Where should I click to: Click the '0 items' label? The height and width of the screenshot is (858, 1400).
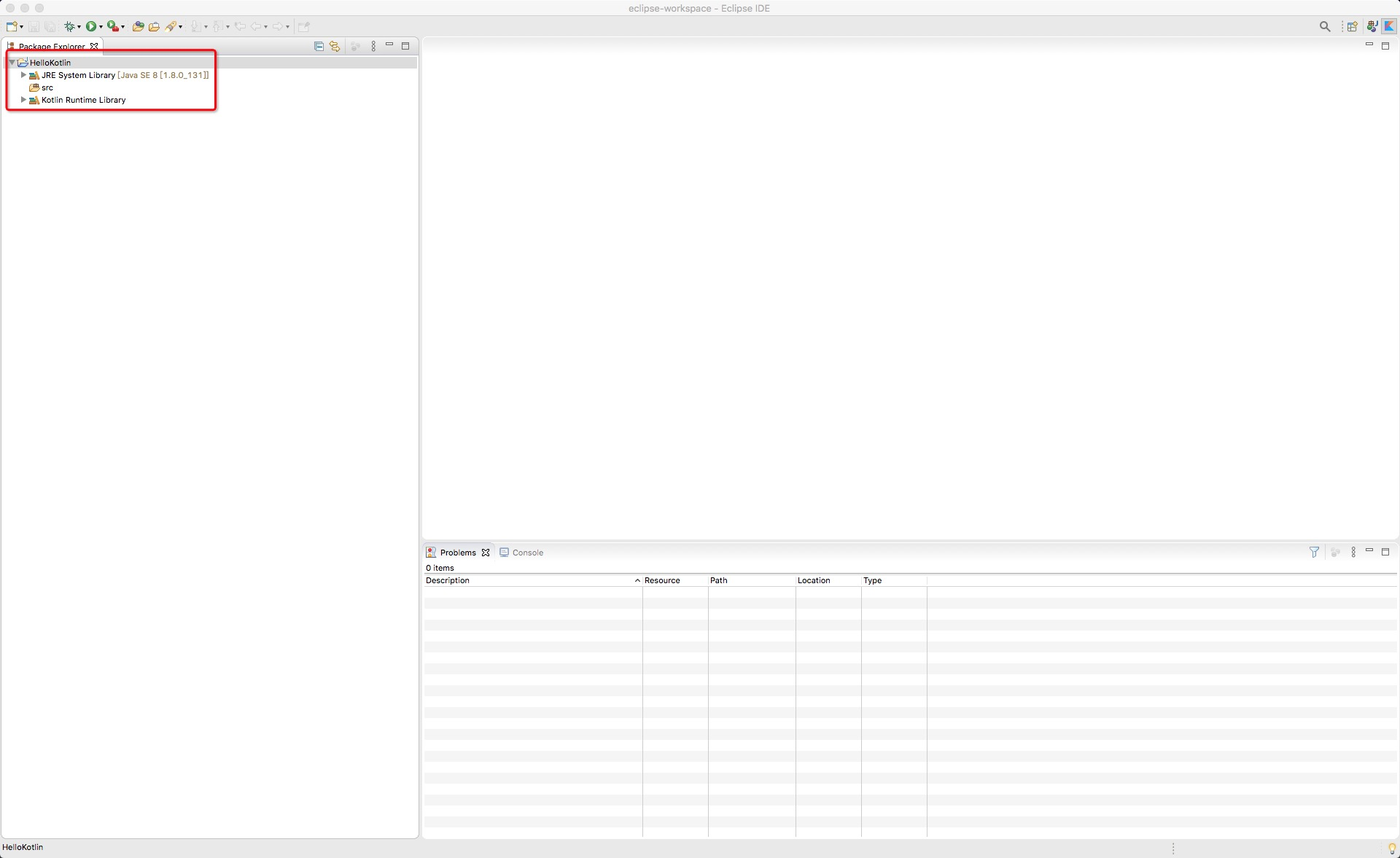tap(440, 568)
